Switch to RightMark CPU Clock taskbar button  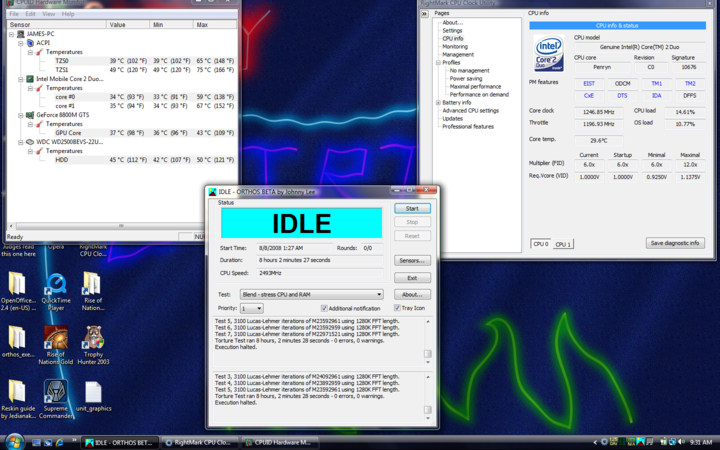click(199, 443)
